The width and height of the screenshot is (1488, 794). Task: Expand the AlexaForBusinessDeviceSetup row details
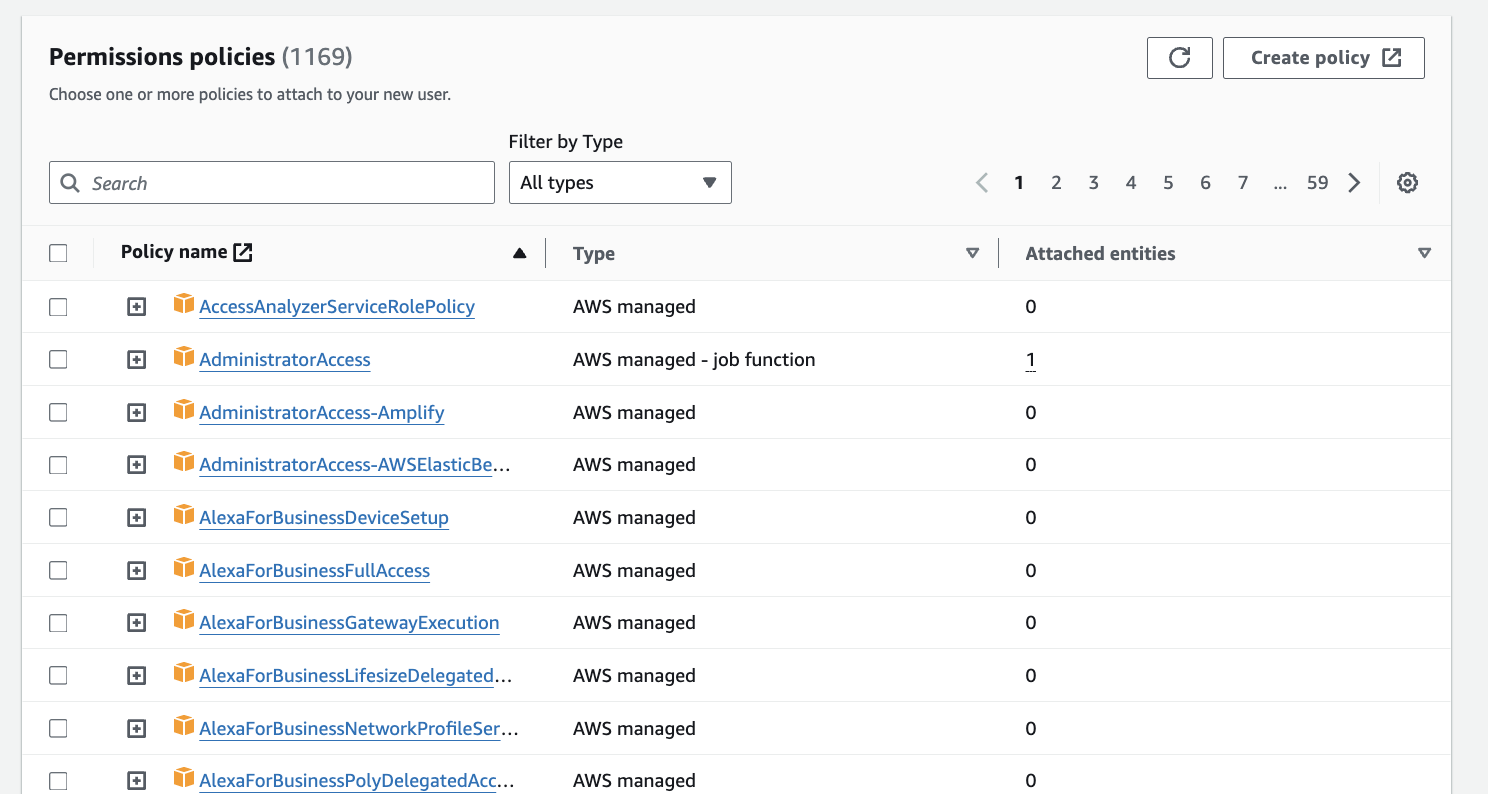[137, 518]
